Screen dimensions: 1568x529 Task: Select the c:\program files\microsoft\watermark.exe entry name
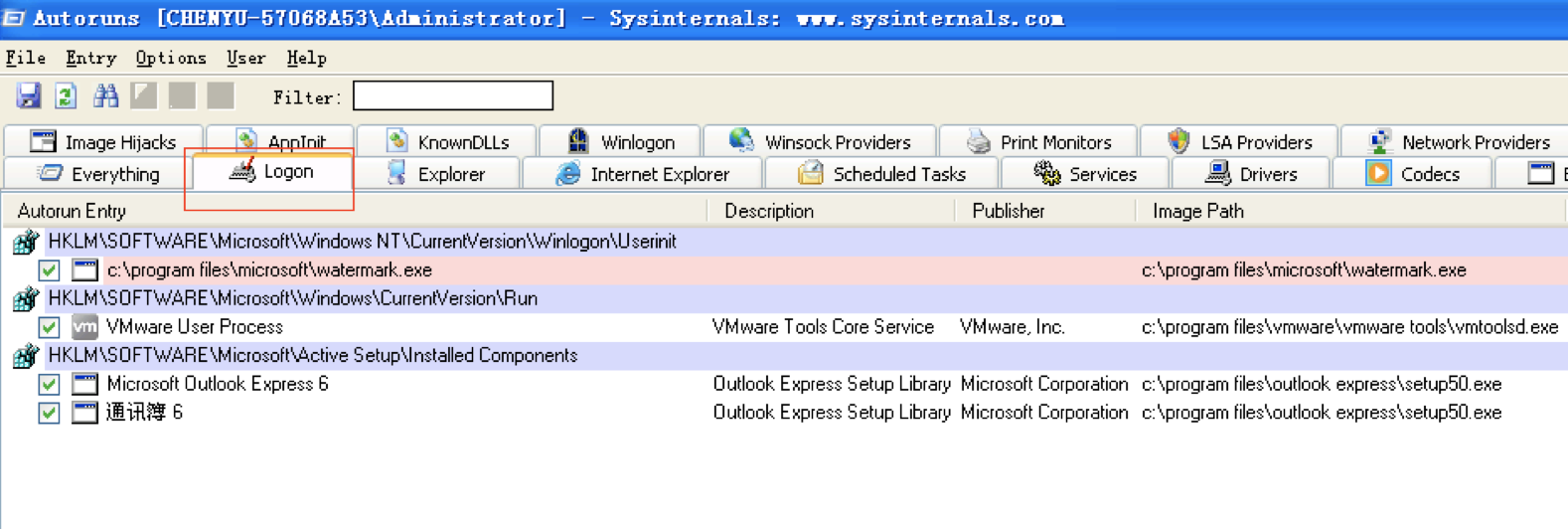pos(269,270)
